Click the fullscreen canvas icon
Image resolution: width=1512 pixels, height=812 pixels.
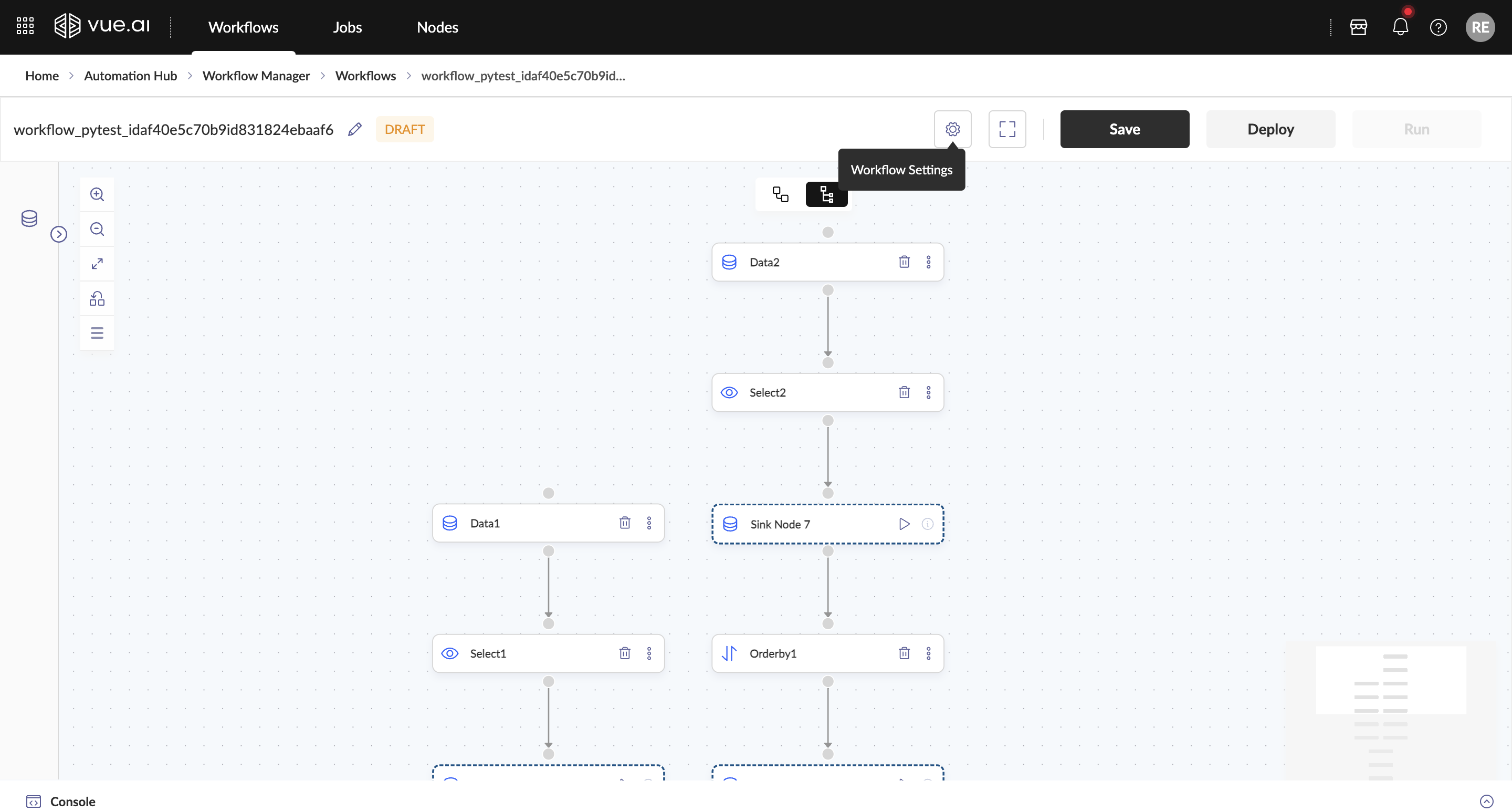1006,129
